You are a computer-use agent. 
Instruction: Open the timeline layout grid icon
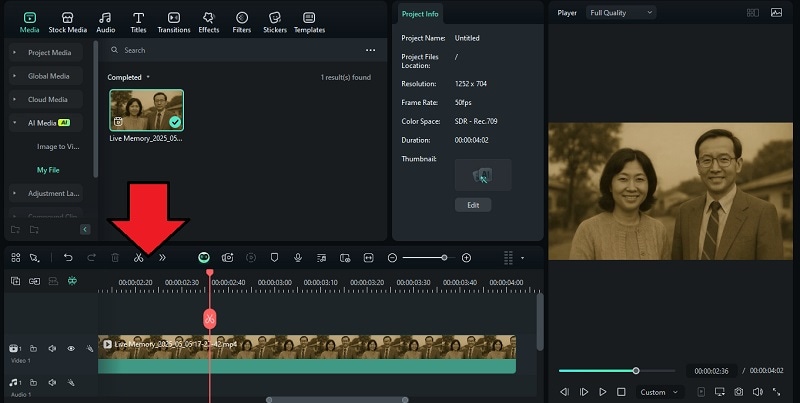(x=16, y=258)
